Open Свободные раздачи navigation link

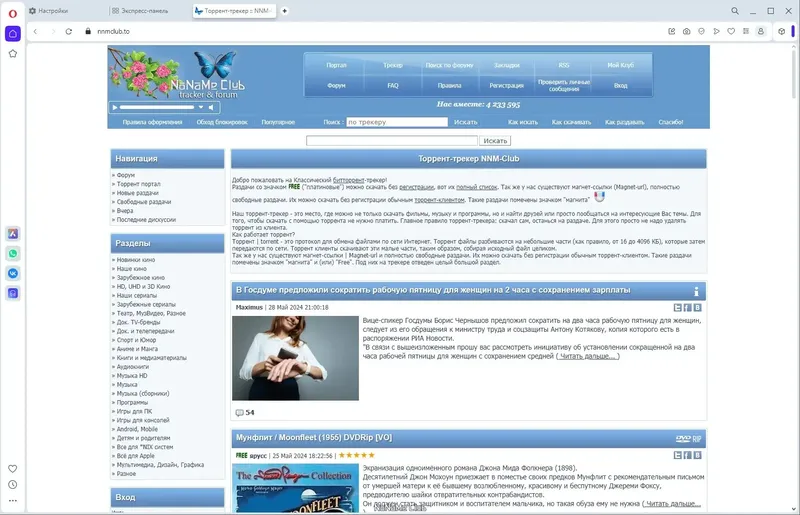click(x=144, y=202)
